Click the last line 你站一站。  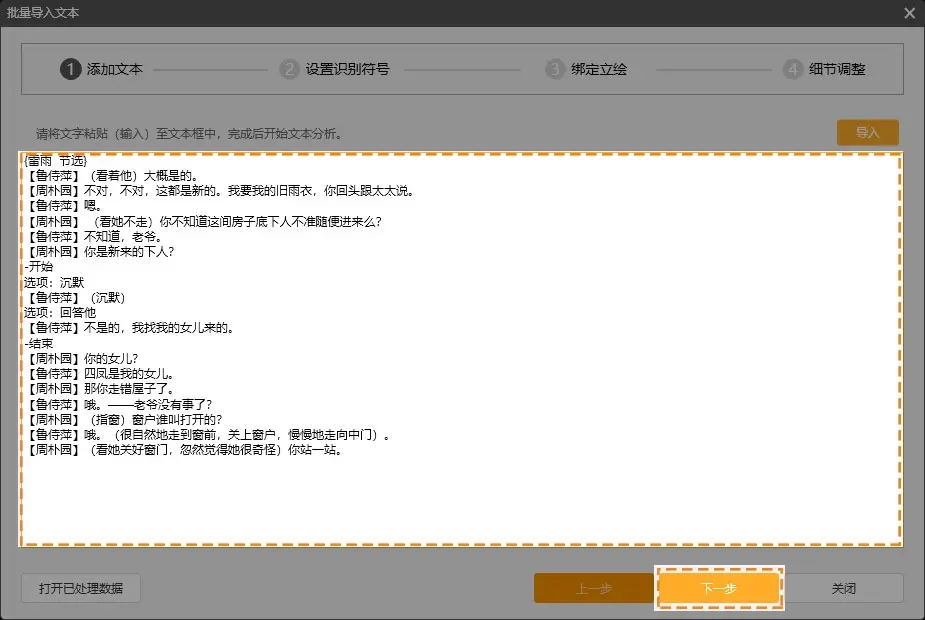pos(185,450)
